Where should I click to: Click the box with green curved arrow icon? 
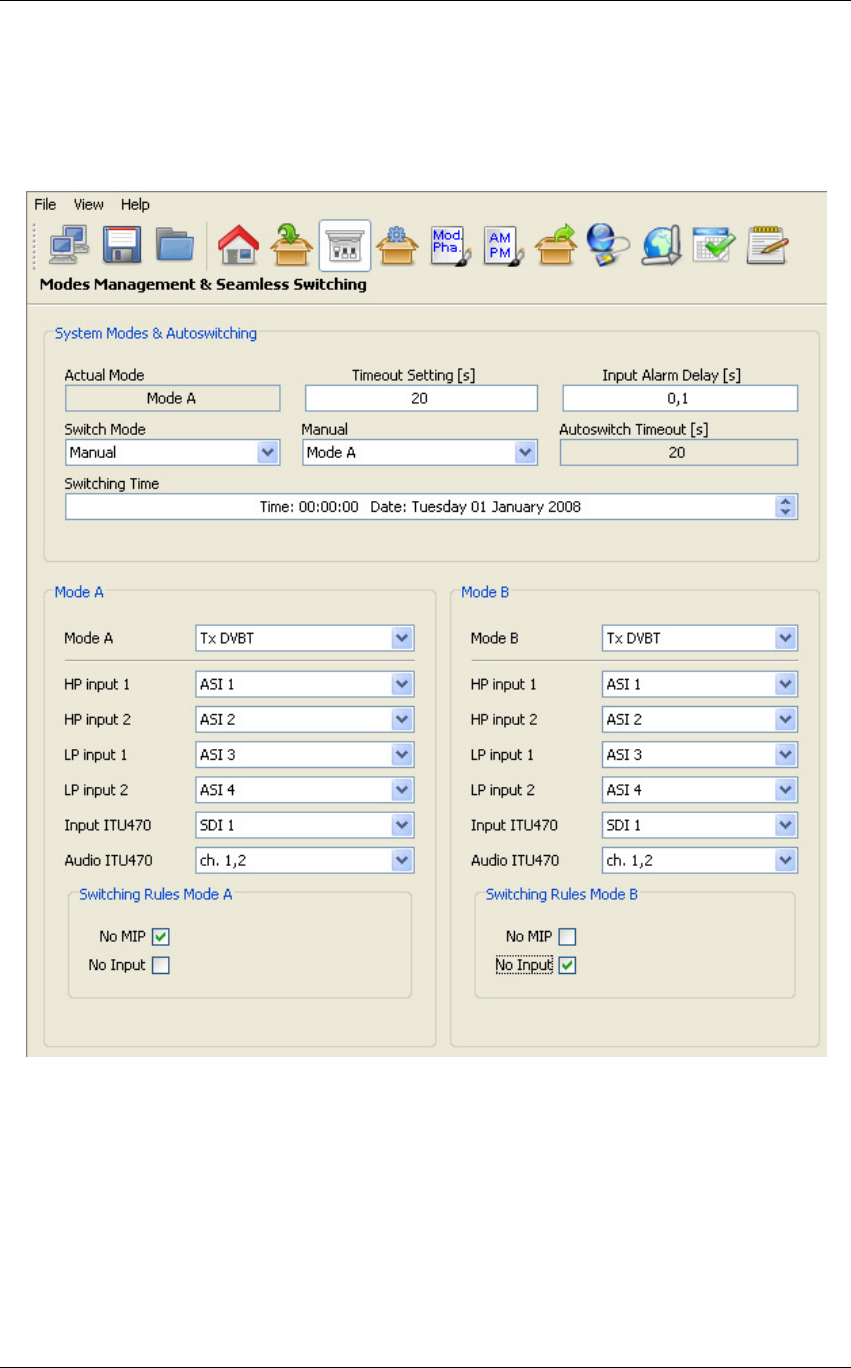pos(556,246)
